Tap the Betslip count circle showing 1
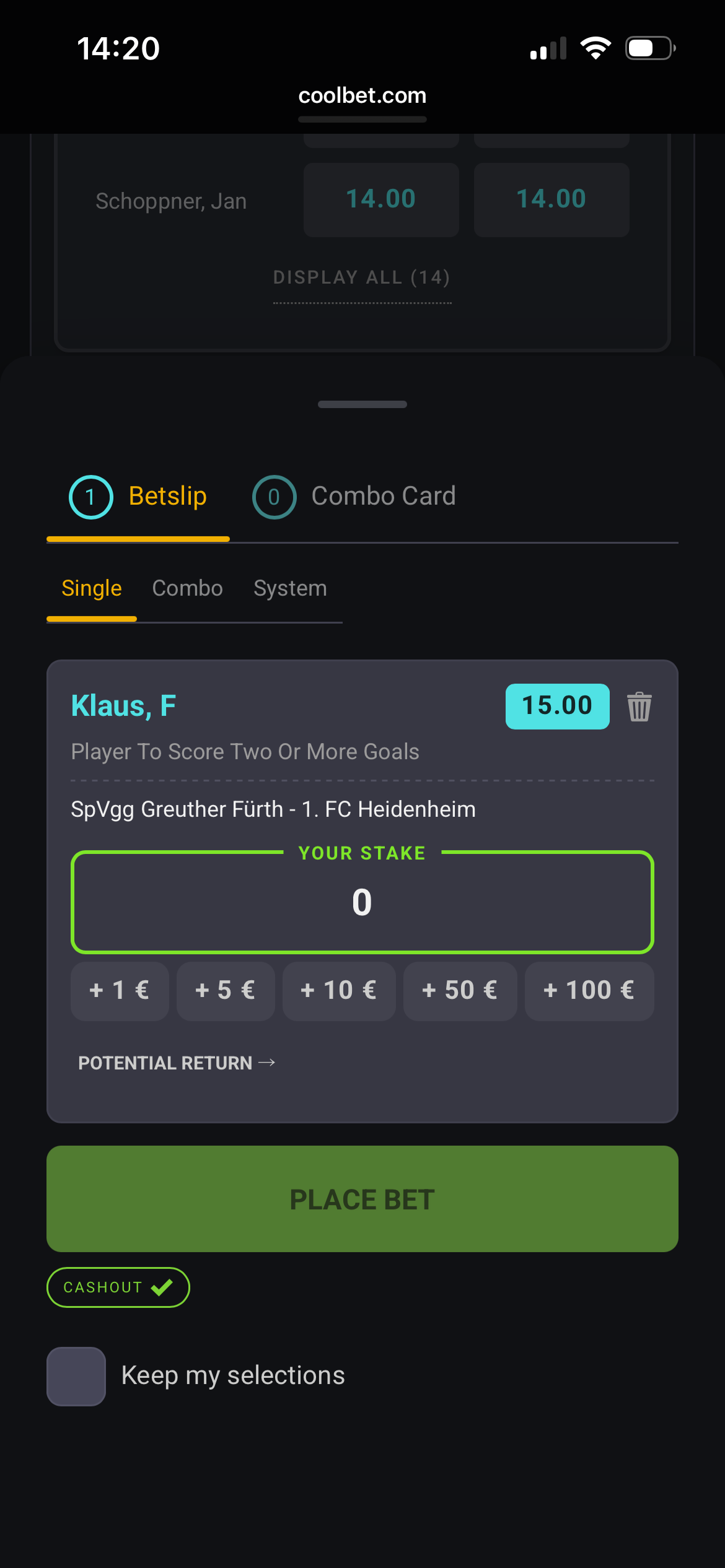Screen dimensions: 725x1568 point(90,497)
